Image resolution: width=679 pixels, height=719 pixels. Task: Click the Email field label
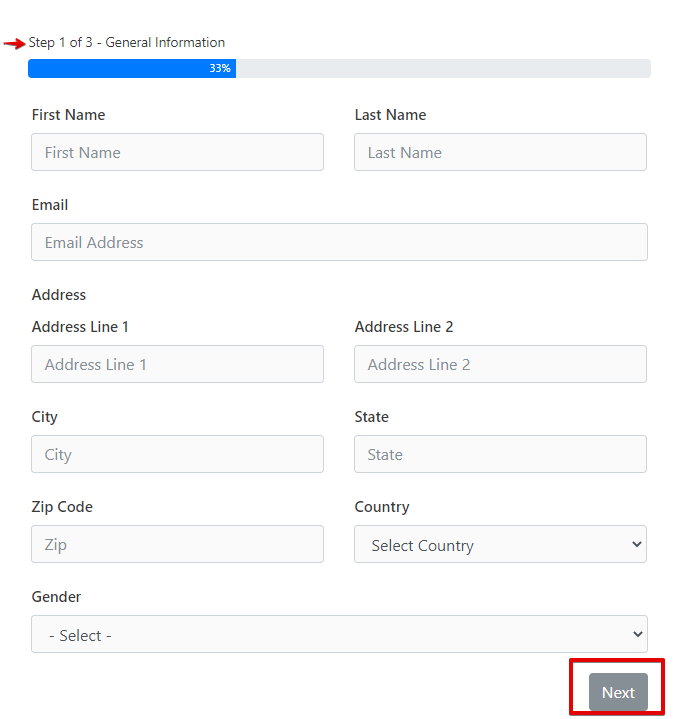pyautogui.click(x=50, y=205)
